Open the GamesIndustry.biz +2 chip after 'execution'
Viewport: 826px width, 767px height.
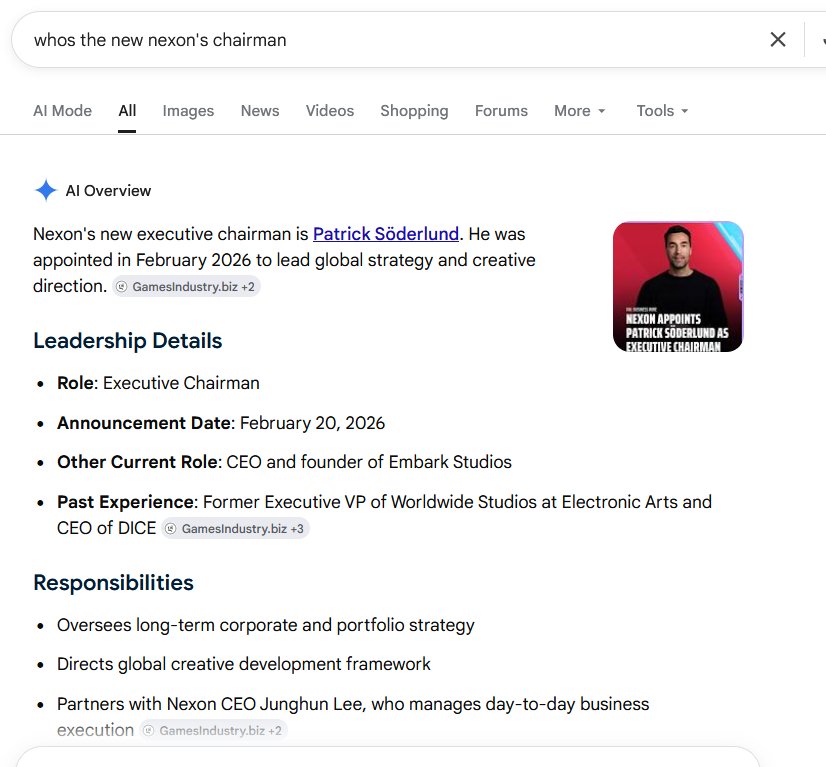[213, 731]
